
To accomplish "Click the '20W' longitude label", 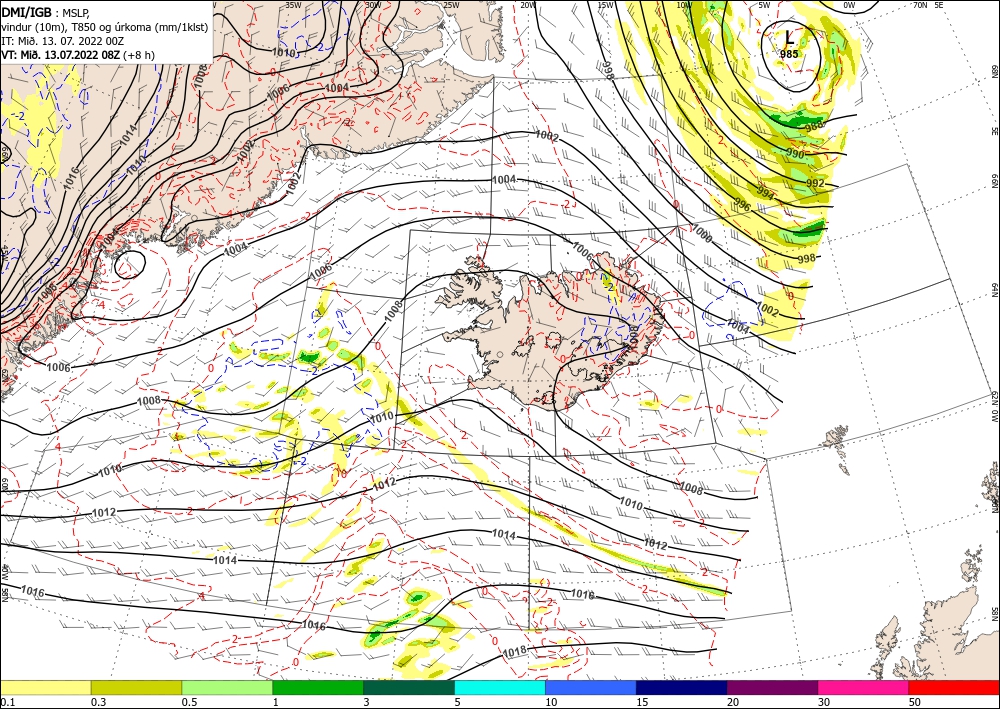I will pos(527,5).
